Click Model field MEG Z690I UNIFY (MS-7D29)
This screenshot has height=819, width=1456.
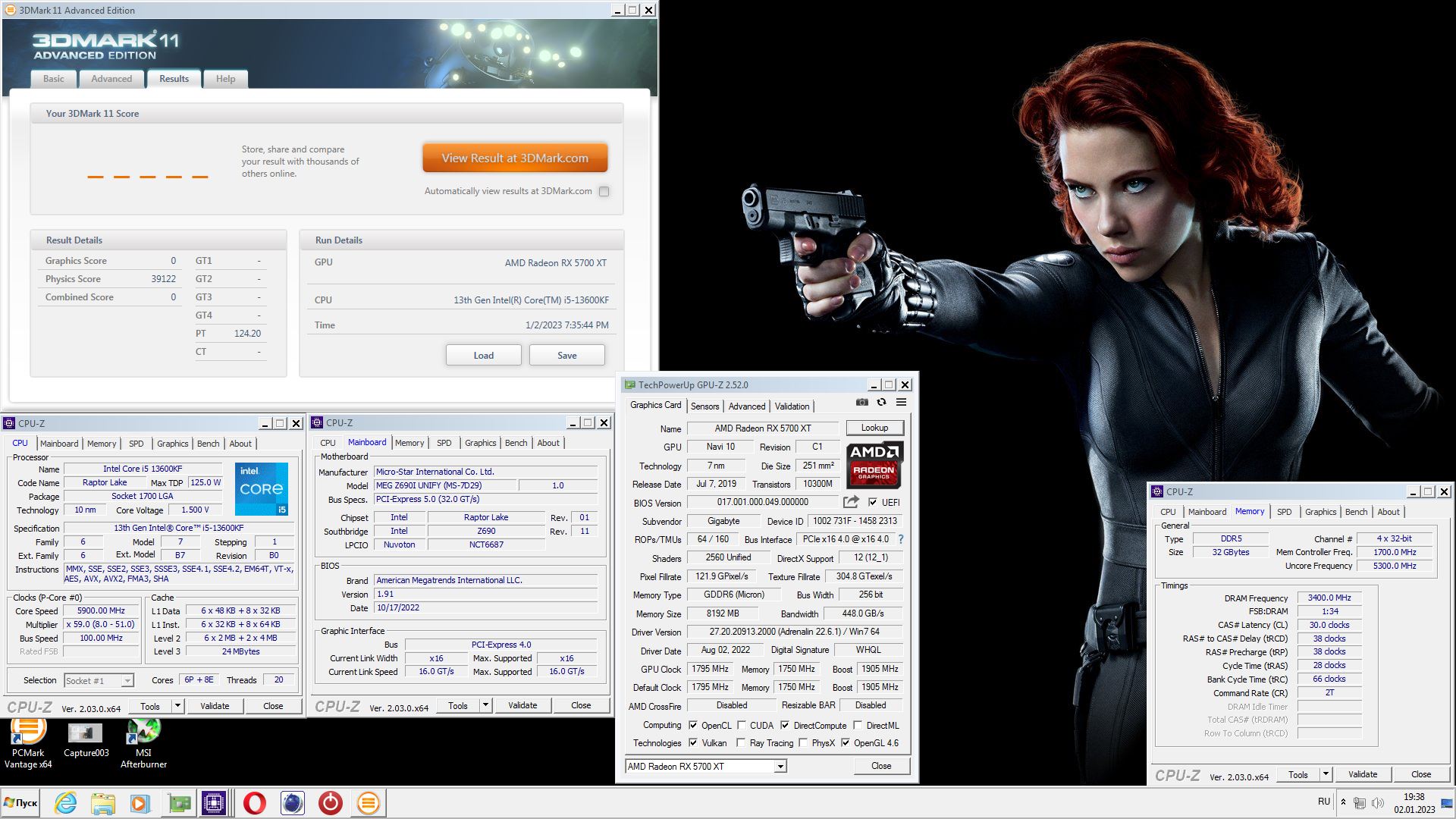[x=445, y=485]
